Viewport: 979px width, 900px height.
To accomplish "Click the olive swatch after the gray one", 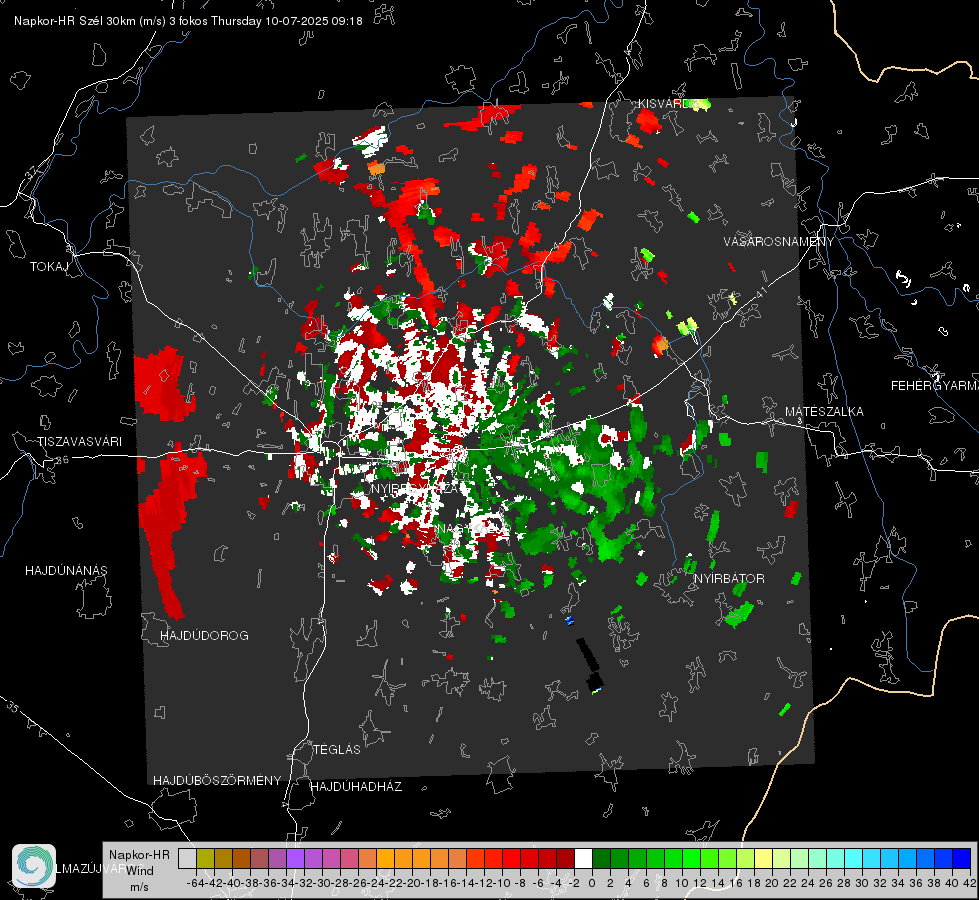I will pos(205,859).
